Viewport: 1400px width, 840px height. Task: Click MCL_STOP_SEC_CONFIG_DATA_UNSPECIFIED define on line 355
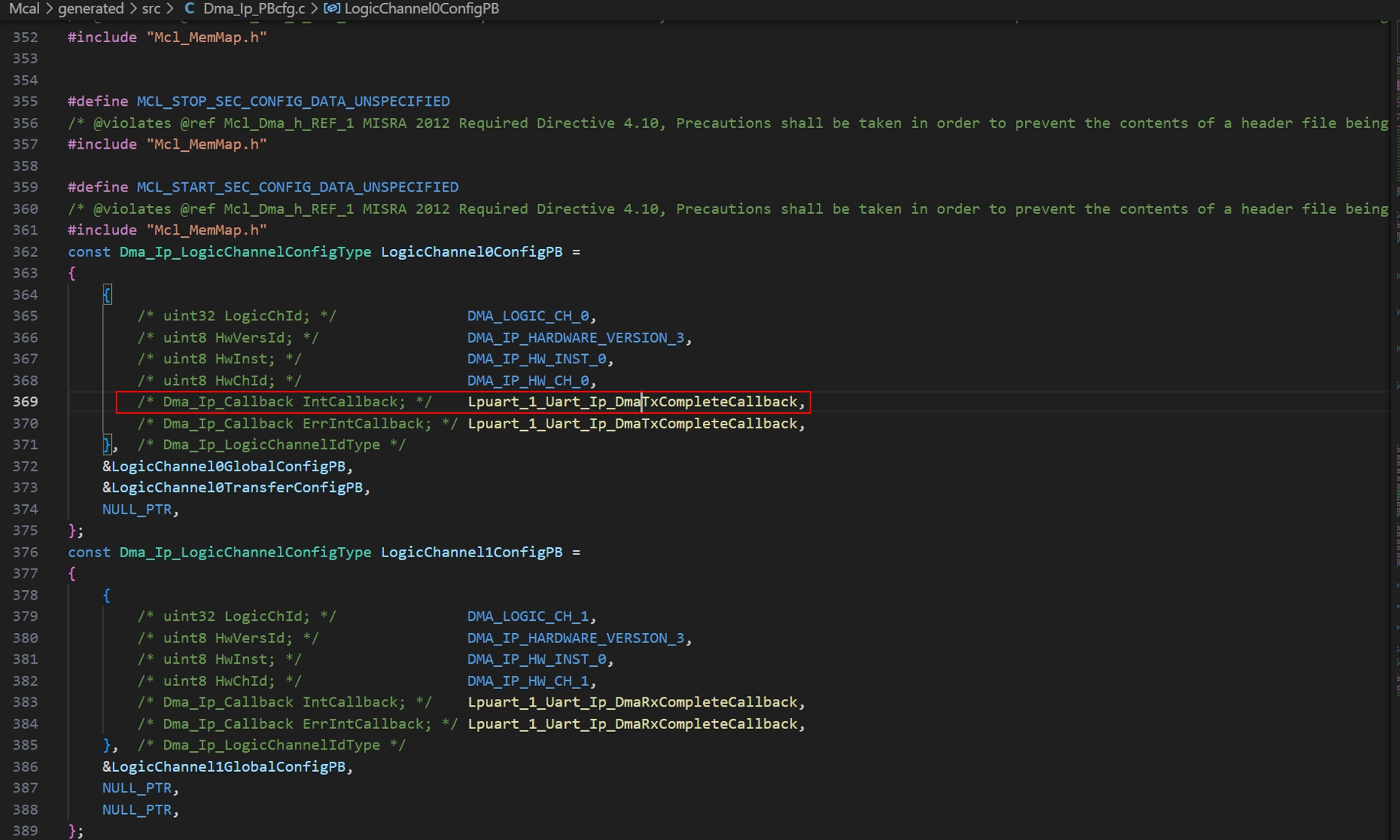[293, 100]
